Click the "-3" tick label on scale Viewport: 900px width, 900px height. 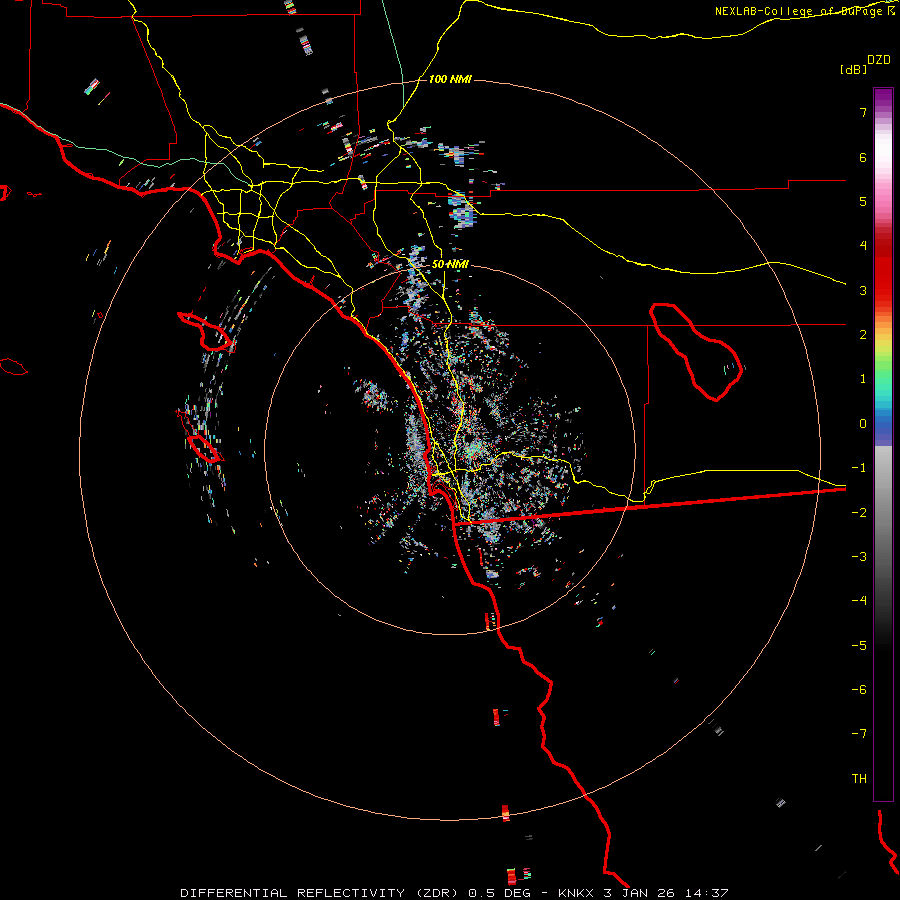(x=859, y=557)
